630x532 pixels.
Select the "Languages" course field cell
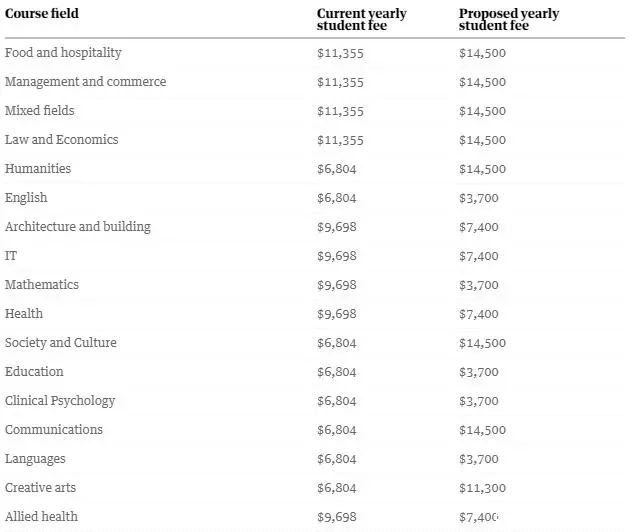click(35, 458)
